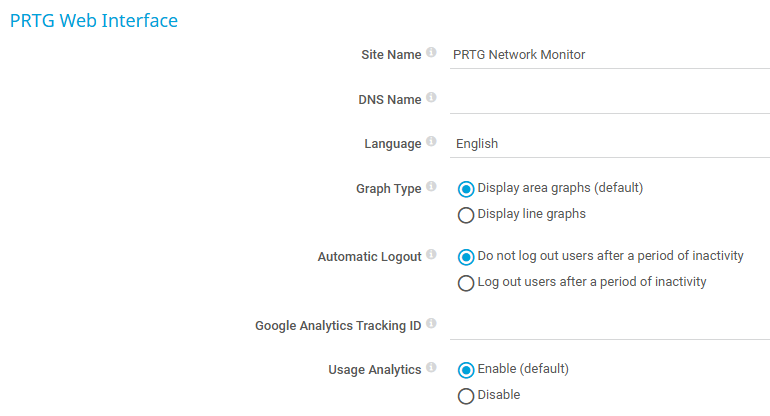This screenshot has height=416, width=770.
Task: Select Do not log out users option
Action: (466, 257)
